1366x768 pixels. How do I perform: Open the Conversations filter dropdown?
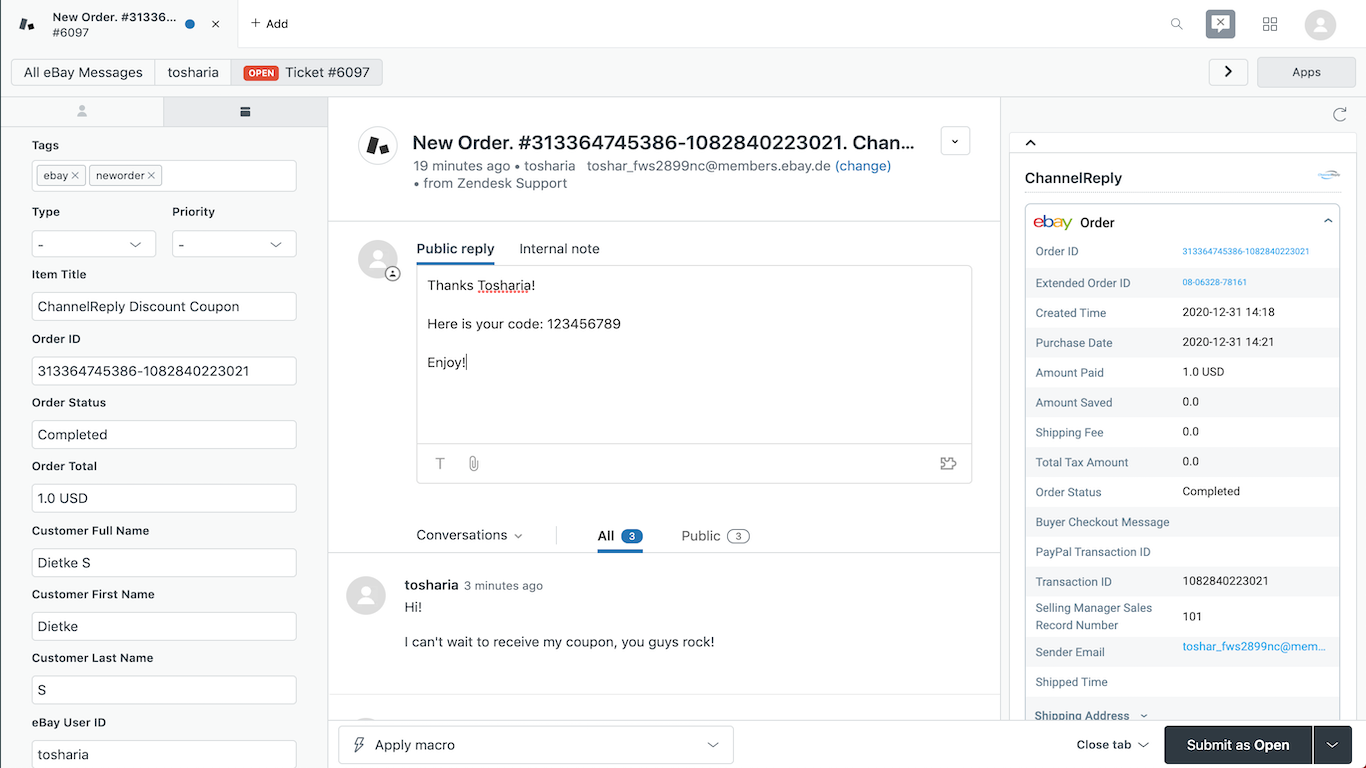point(469,535)
